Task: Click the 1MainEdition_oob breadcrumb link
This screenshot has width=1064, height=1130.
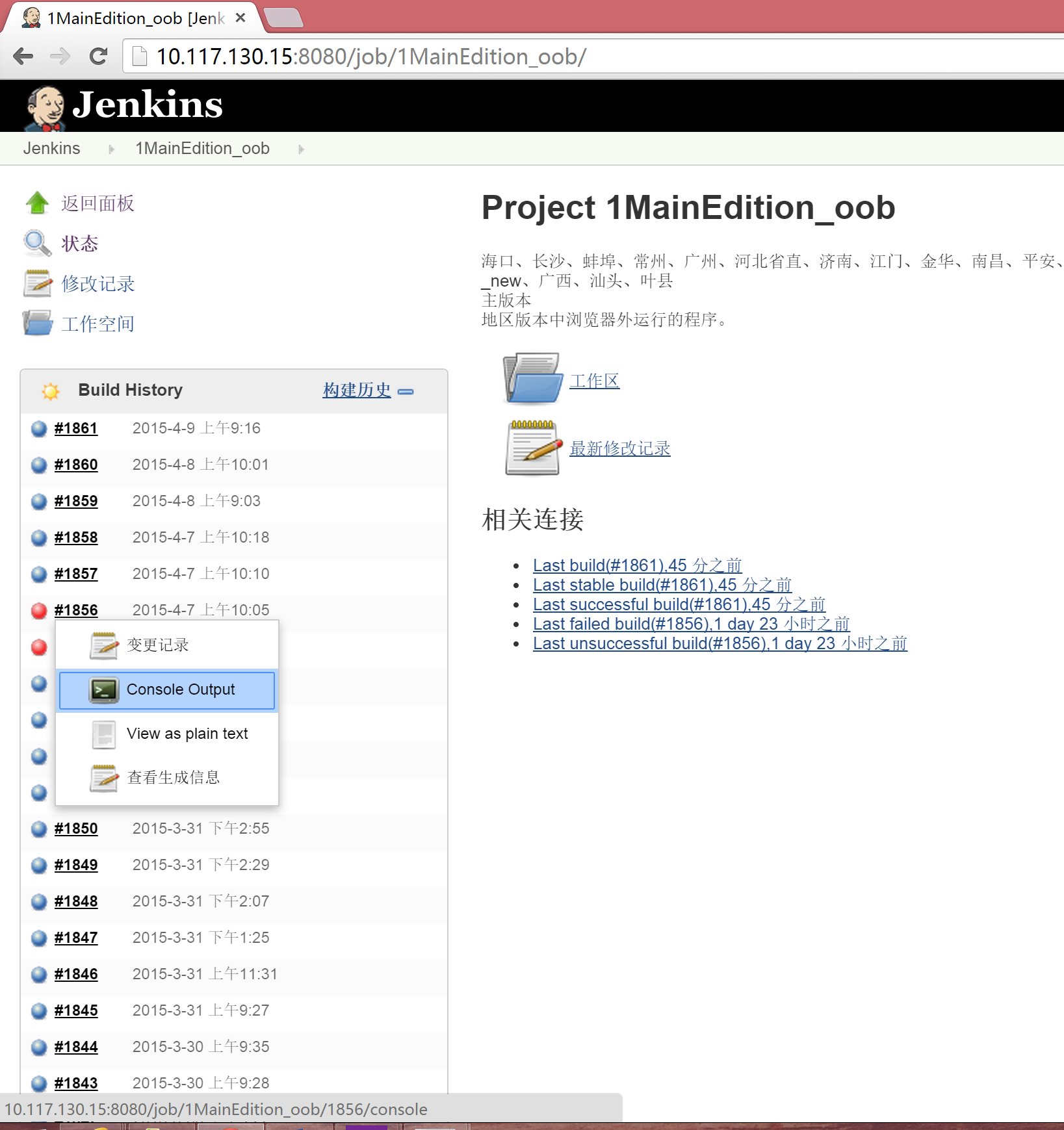Action: point(202,149)
